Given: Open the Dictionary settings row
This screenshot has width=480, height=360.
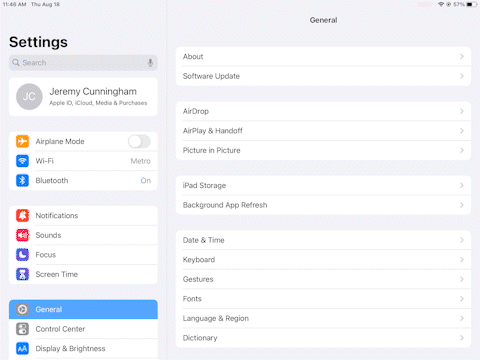Looking at the screenshot, I should point(323,338).
